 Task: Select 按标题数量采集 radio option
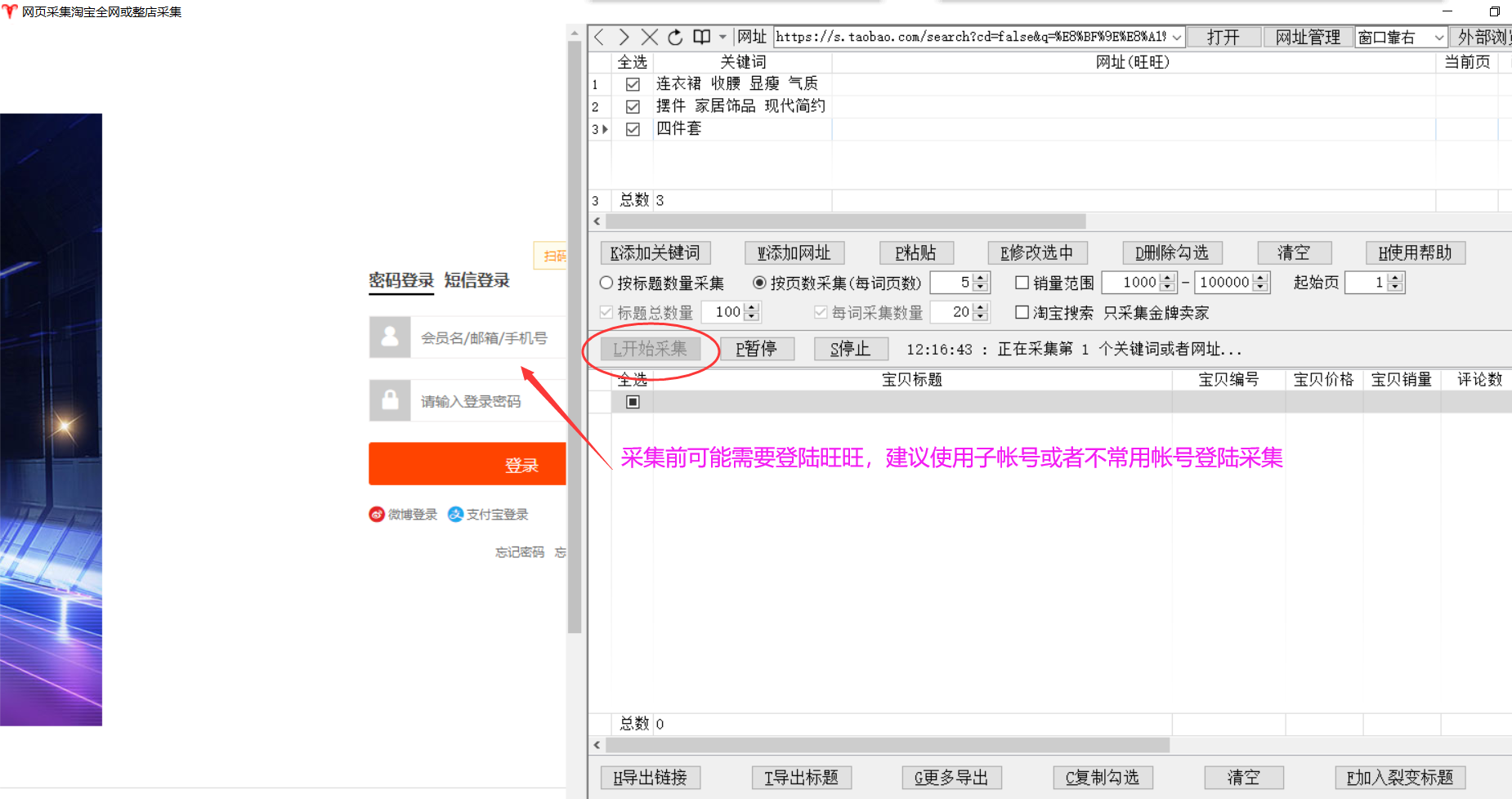pos(606,283)
